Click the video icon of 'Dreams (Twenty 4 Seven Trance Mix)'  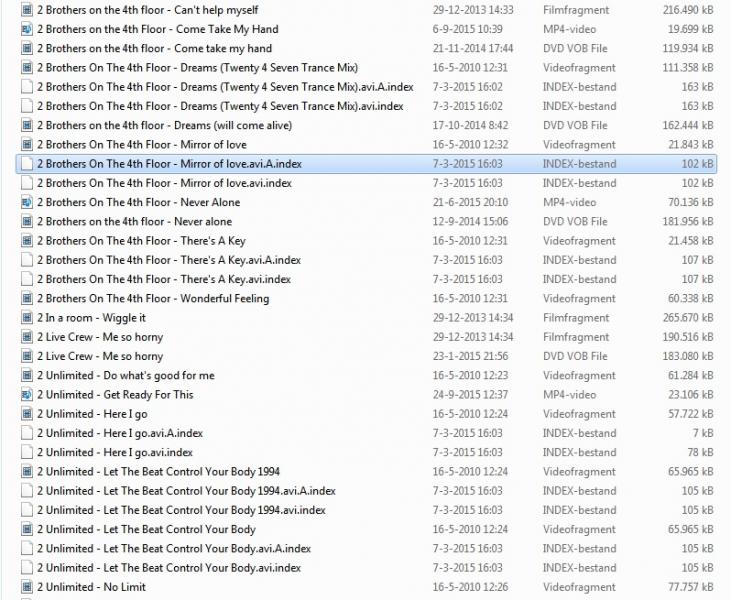(x=27, y=68)
